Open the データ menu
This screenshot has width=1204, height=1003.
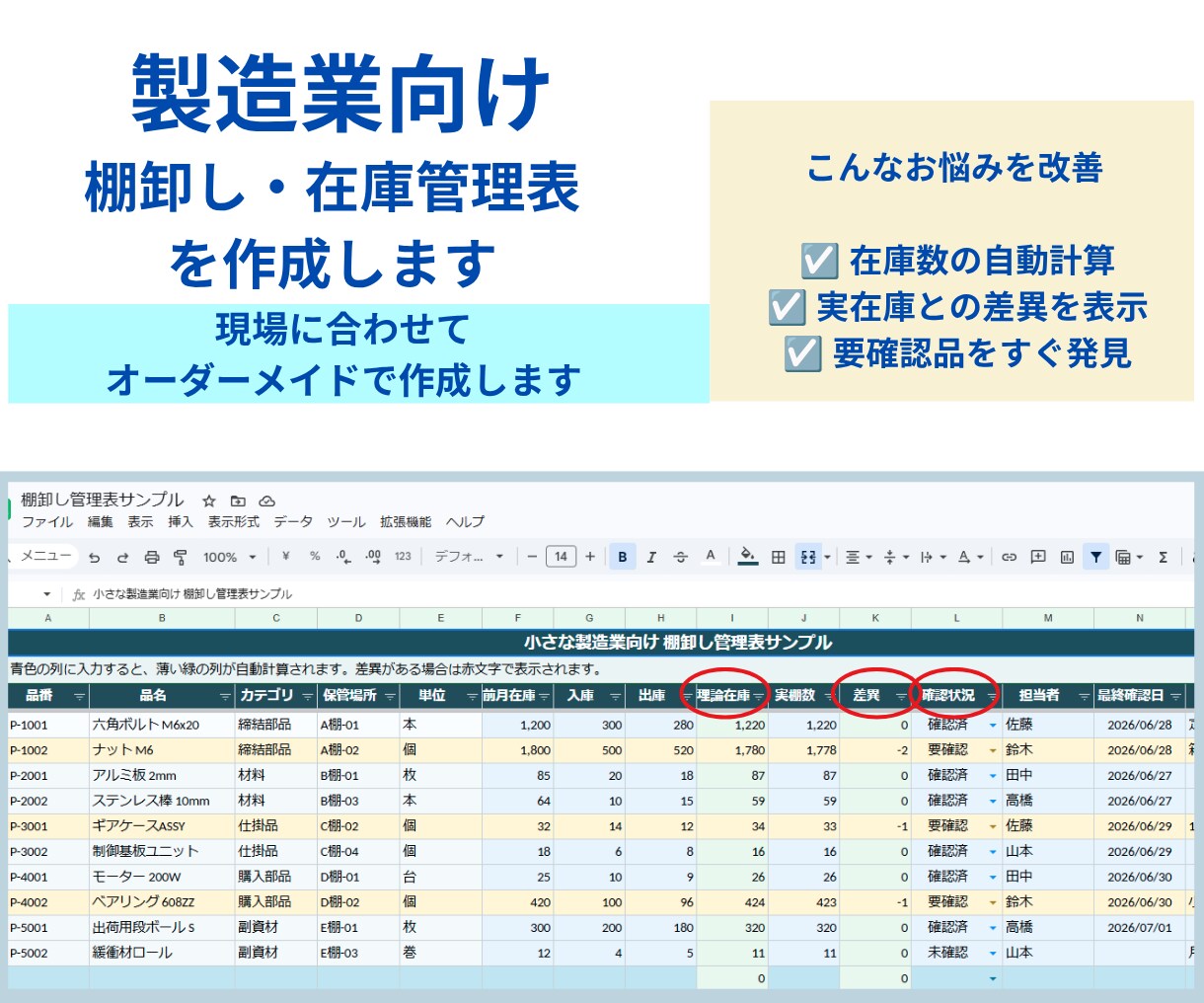(x=293, y=522)
